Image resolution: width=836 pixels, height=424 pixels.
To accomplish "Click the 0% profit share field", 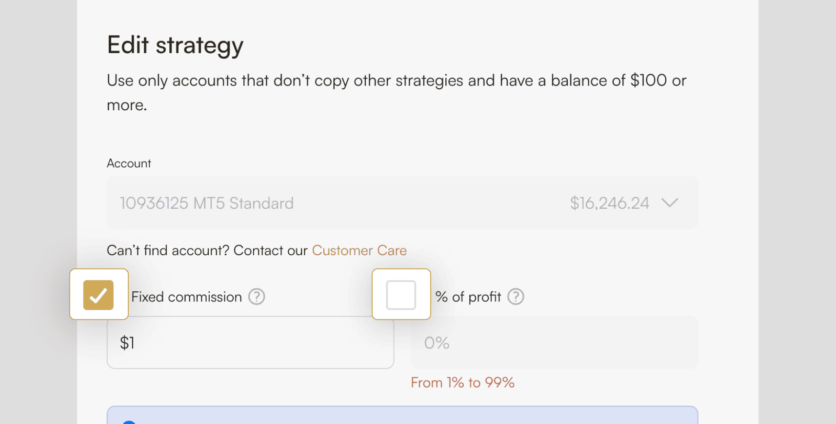I will [554, 343].
